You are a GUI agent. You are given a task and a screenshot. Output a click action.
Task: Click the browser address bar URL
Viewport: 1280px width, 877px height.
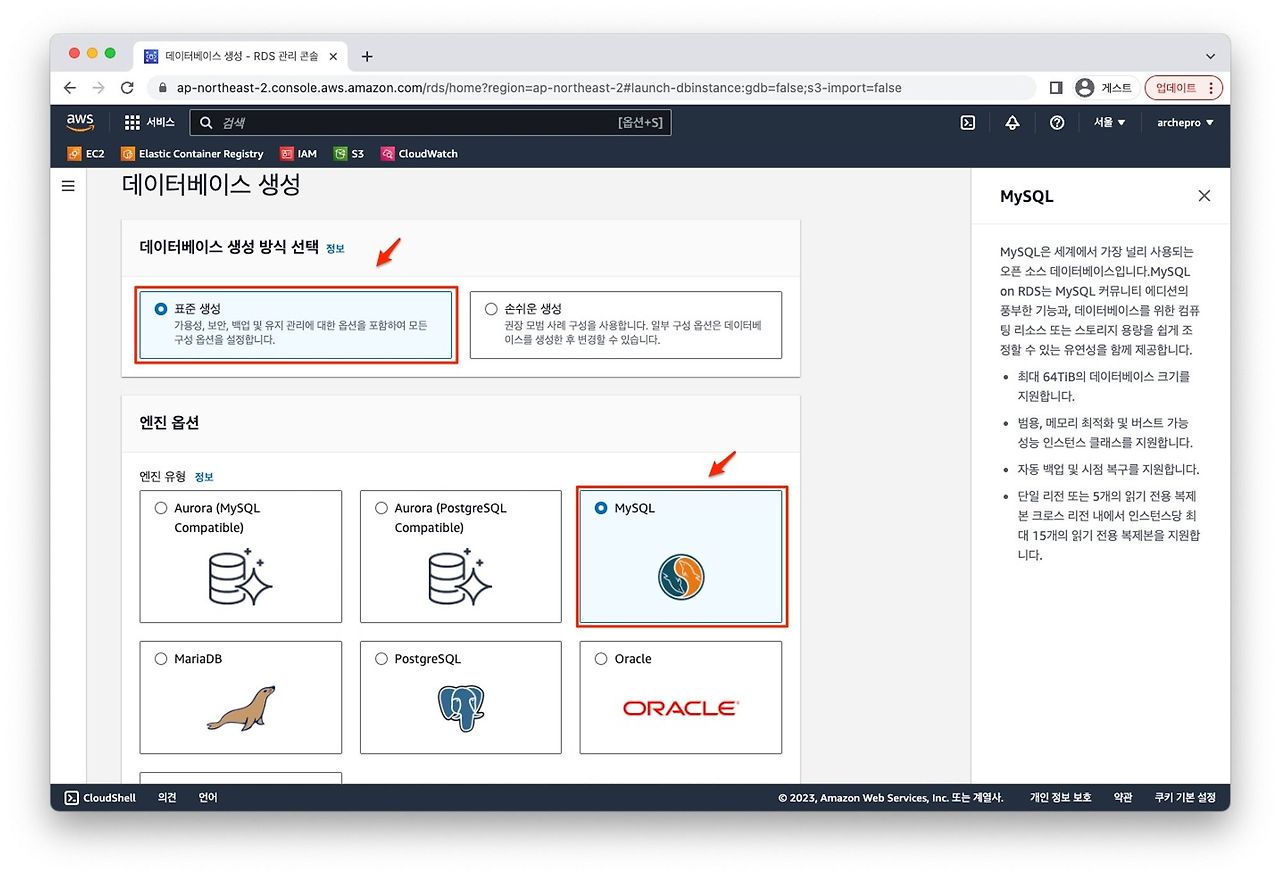[x=539, y=88]
